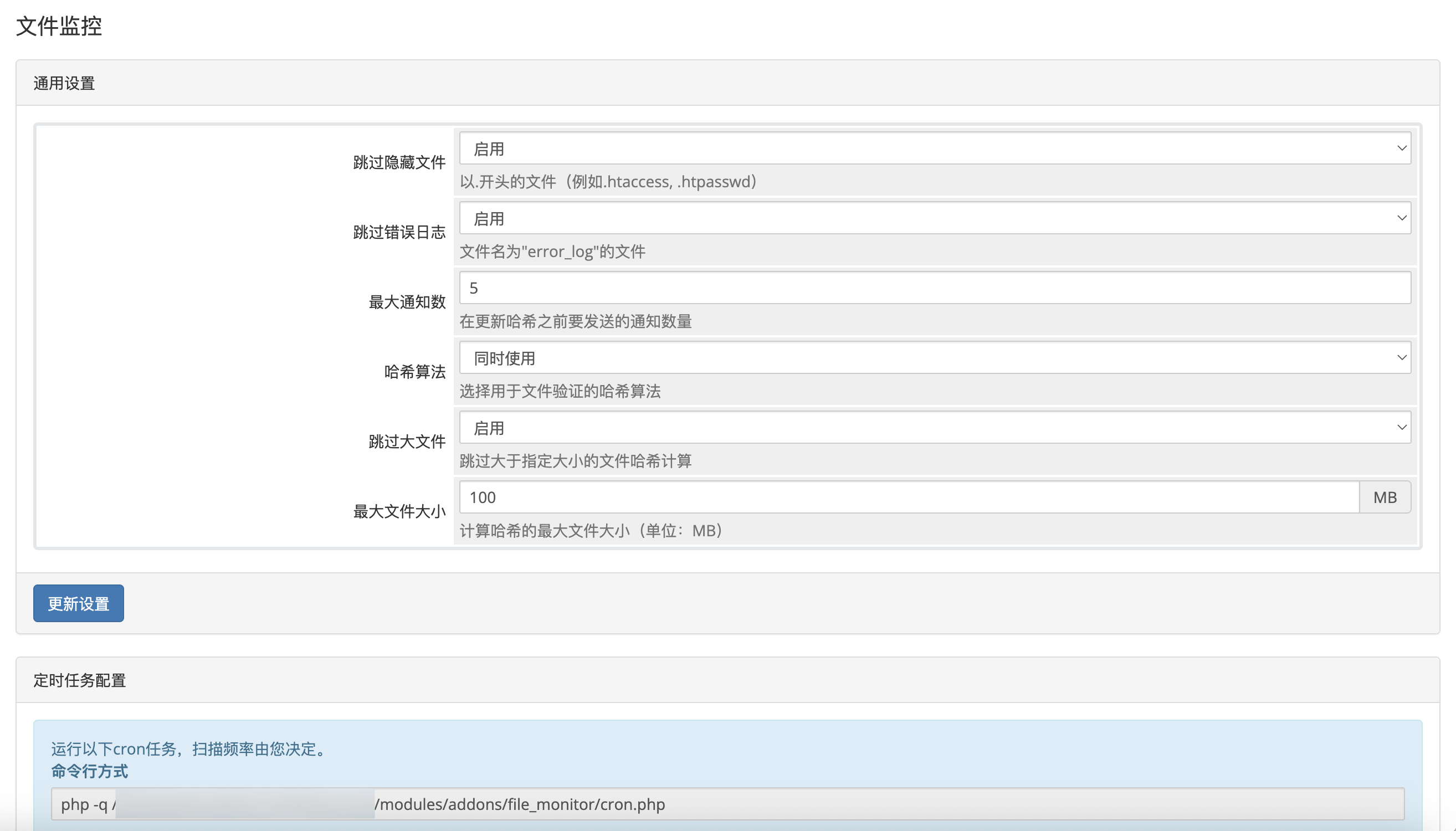Click the 跳过隐藏文件 field label
Viewport: 1456px width, 831px height.
(399, 162)
